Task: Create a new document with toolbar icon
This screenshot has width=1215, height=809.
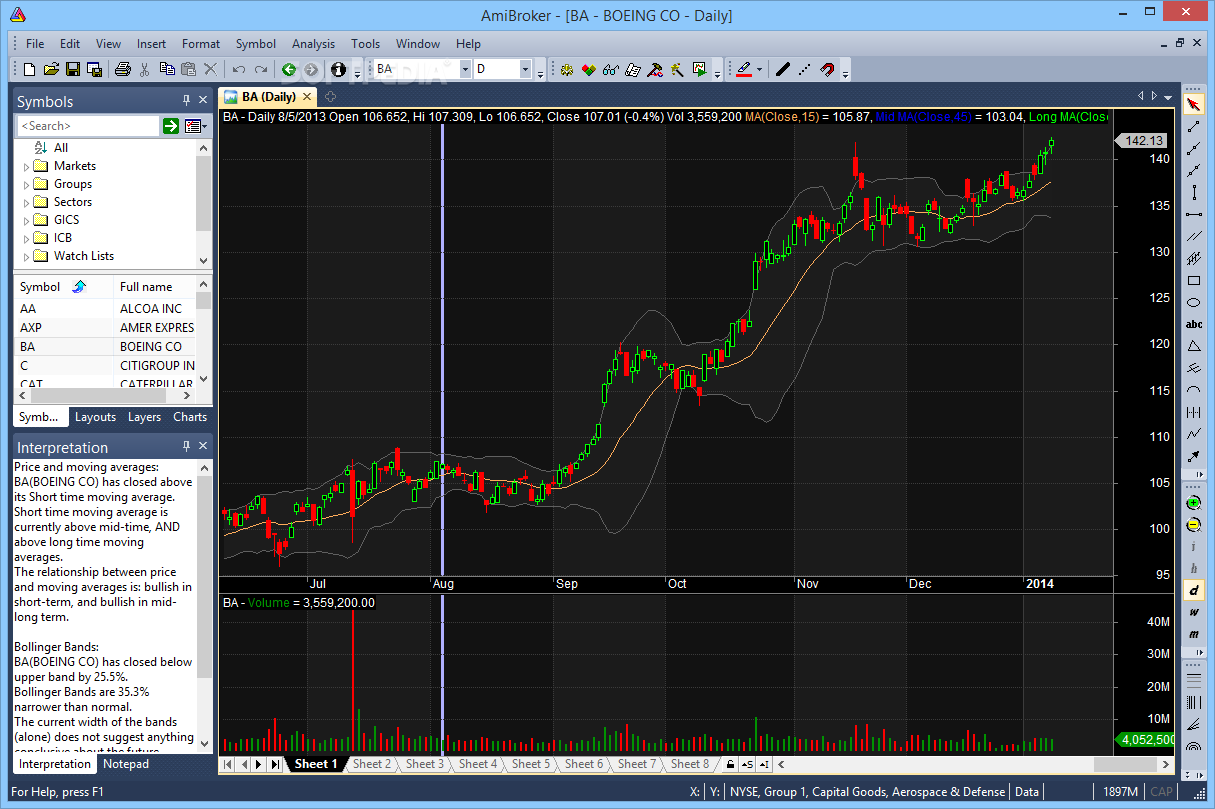Action: 29,70
